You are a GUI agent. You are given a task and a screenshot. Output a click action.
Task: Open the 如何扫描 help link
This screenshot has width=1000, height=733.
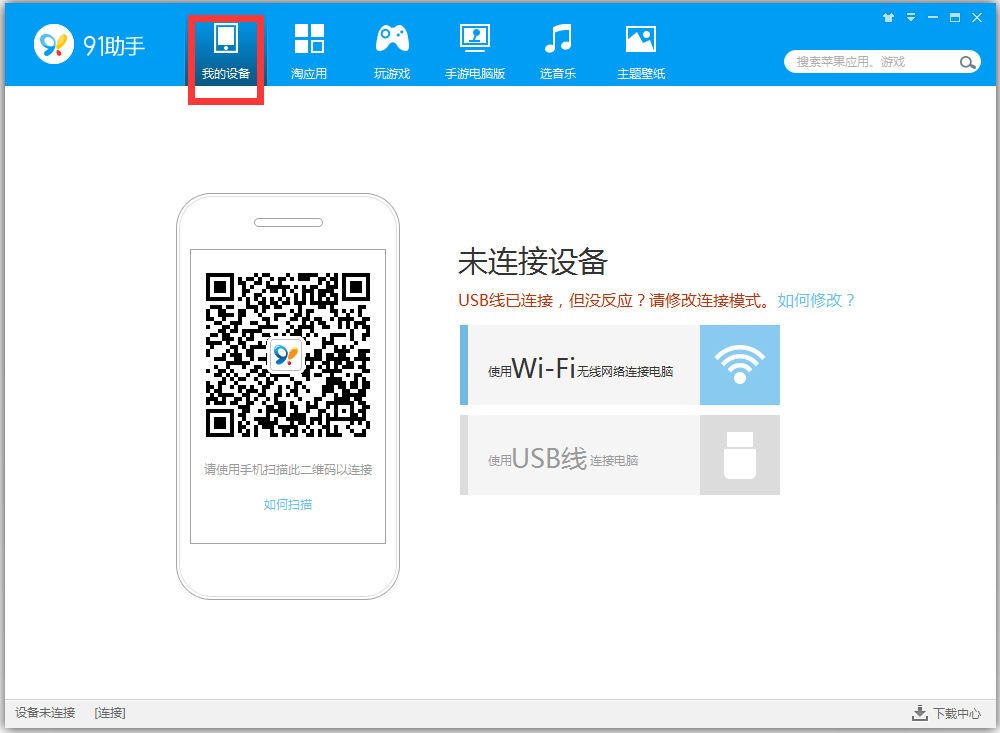288,505
